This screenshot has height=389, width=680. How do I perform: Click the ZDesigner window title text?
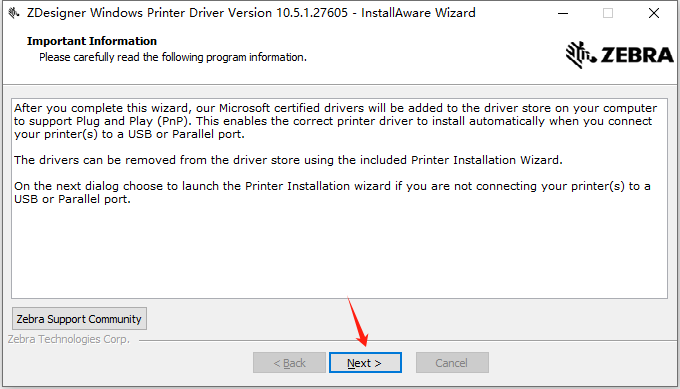point(251,13)
